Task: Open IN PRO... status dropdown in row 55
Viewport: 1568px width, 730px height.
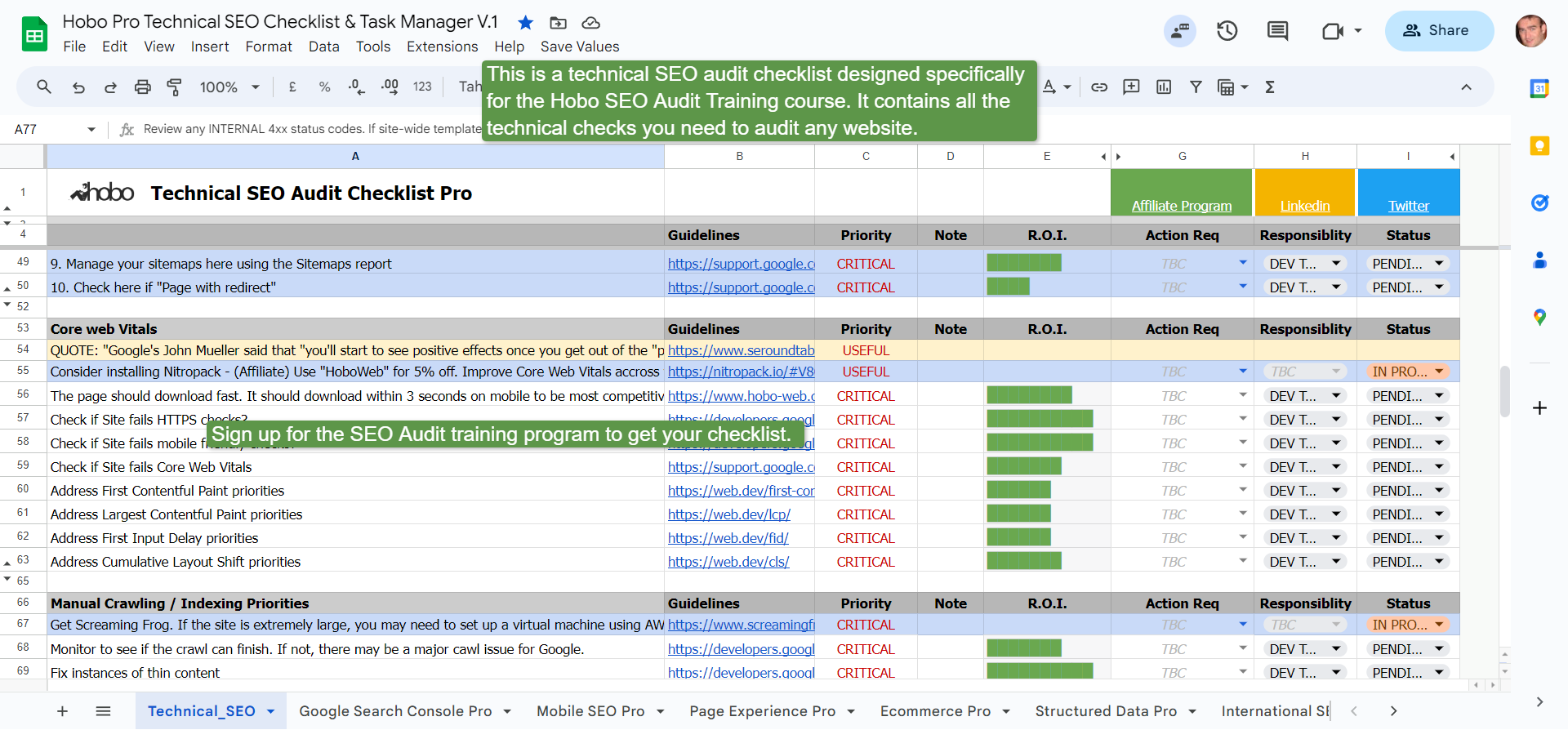Action: tap(1439, 372)
